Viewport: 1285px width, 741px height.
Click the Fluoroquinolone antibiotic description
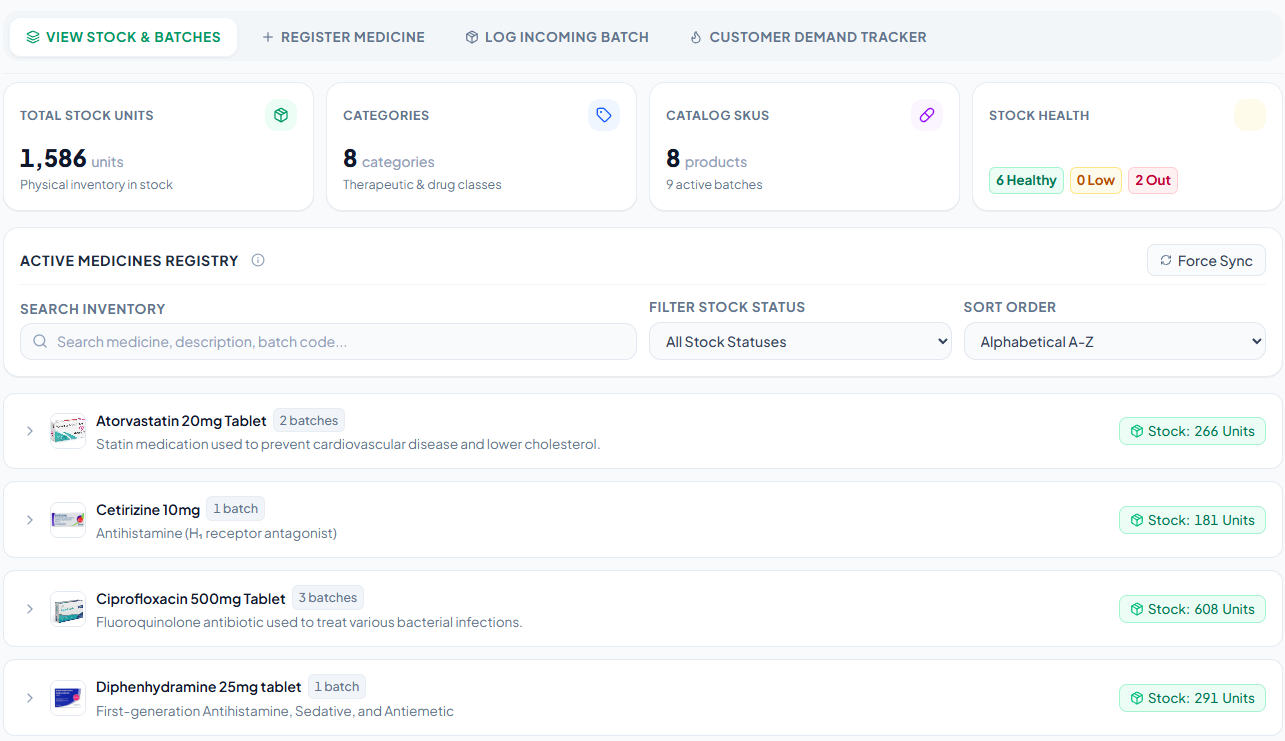(x=309, y=623)
